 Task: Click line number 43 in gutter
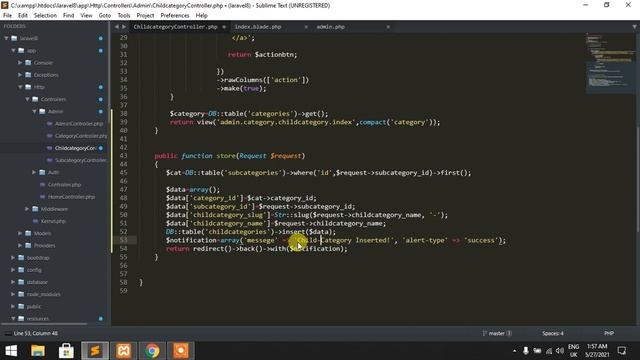coord(124,156)
